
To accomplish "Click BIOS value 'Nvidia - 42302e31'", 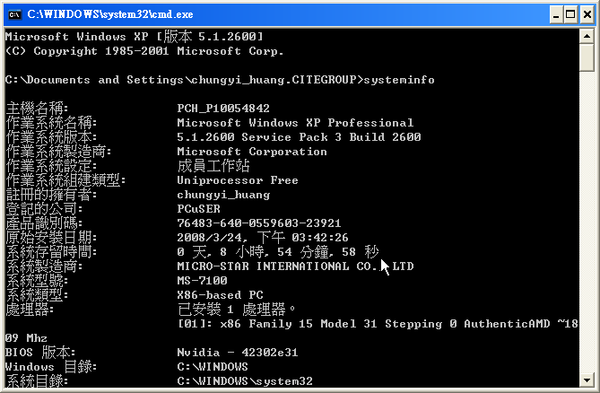I will [238, 352].
